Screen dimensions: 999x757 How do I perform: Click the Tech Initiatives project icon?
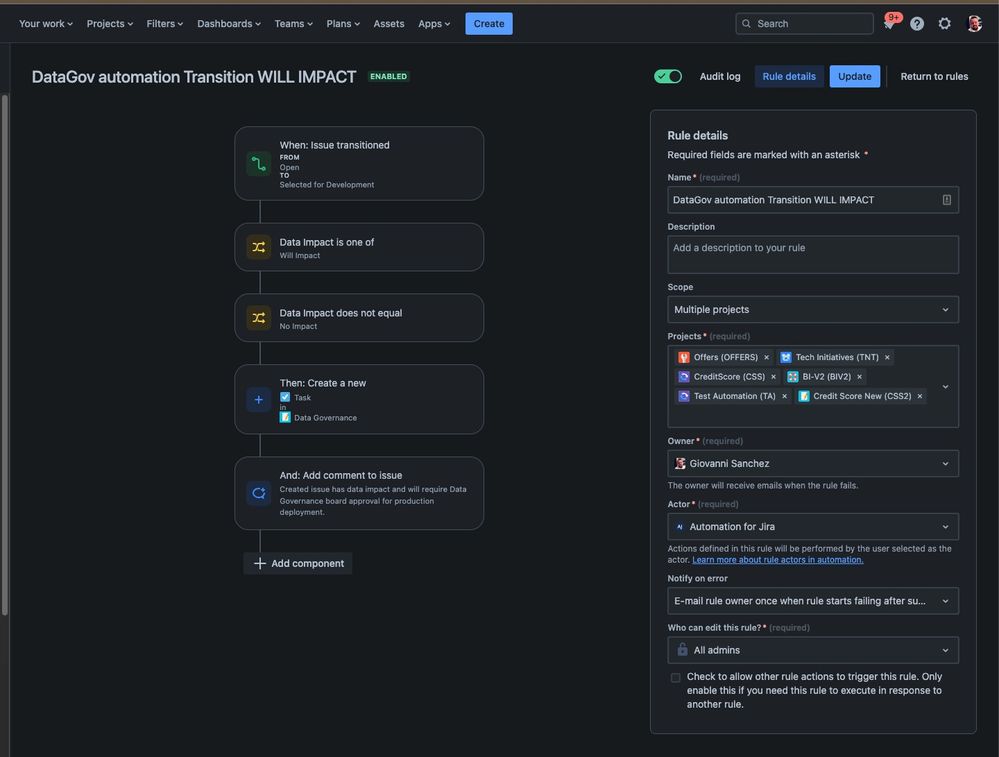coord(786,357)
